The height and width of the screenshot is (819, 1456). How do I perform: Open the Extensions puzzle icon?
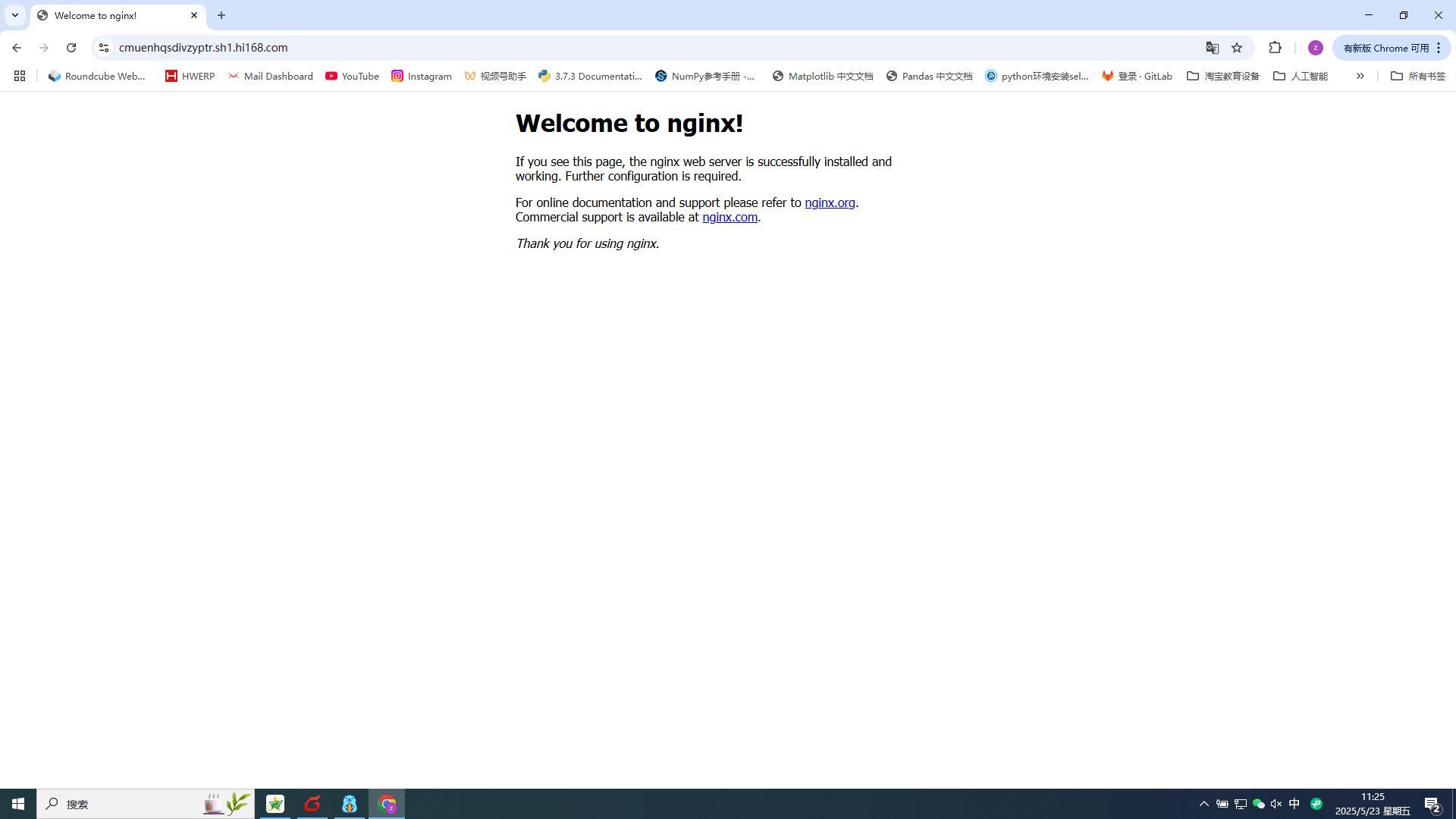pos(1275,48)
